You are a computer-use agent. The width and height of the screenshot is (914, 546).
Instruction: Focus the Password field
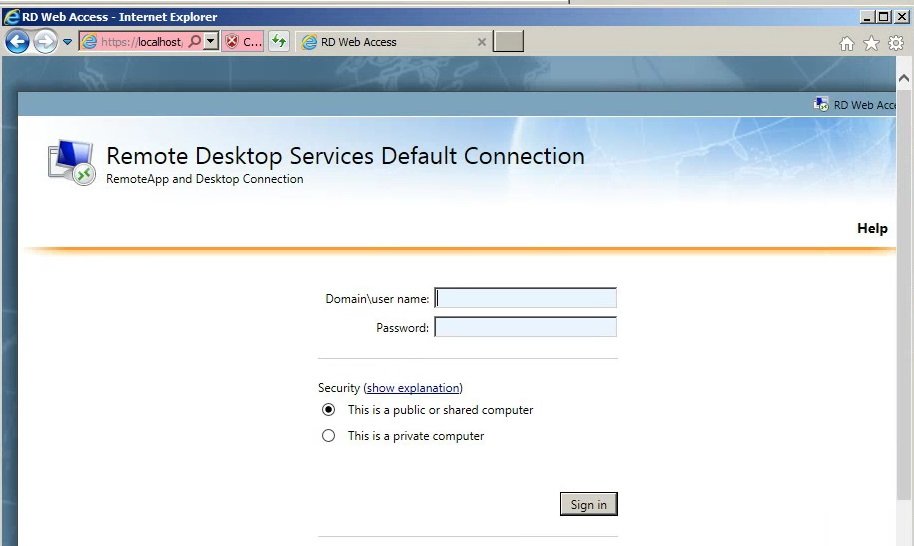tap(525, 327)
